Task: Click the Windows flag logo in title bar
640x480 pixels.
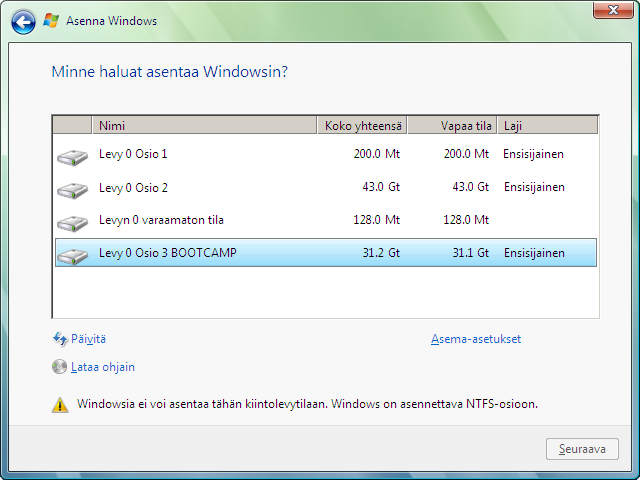Action: pos(51,20)
